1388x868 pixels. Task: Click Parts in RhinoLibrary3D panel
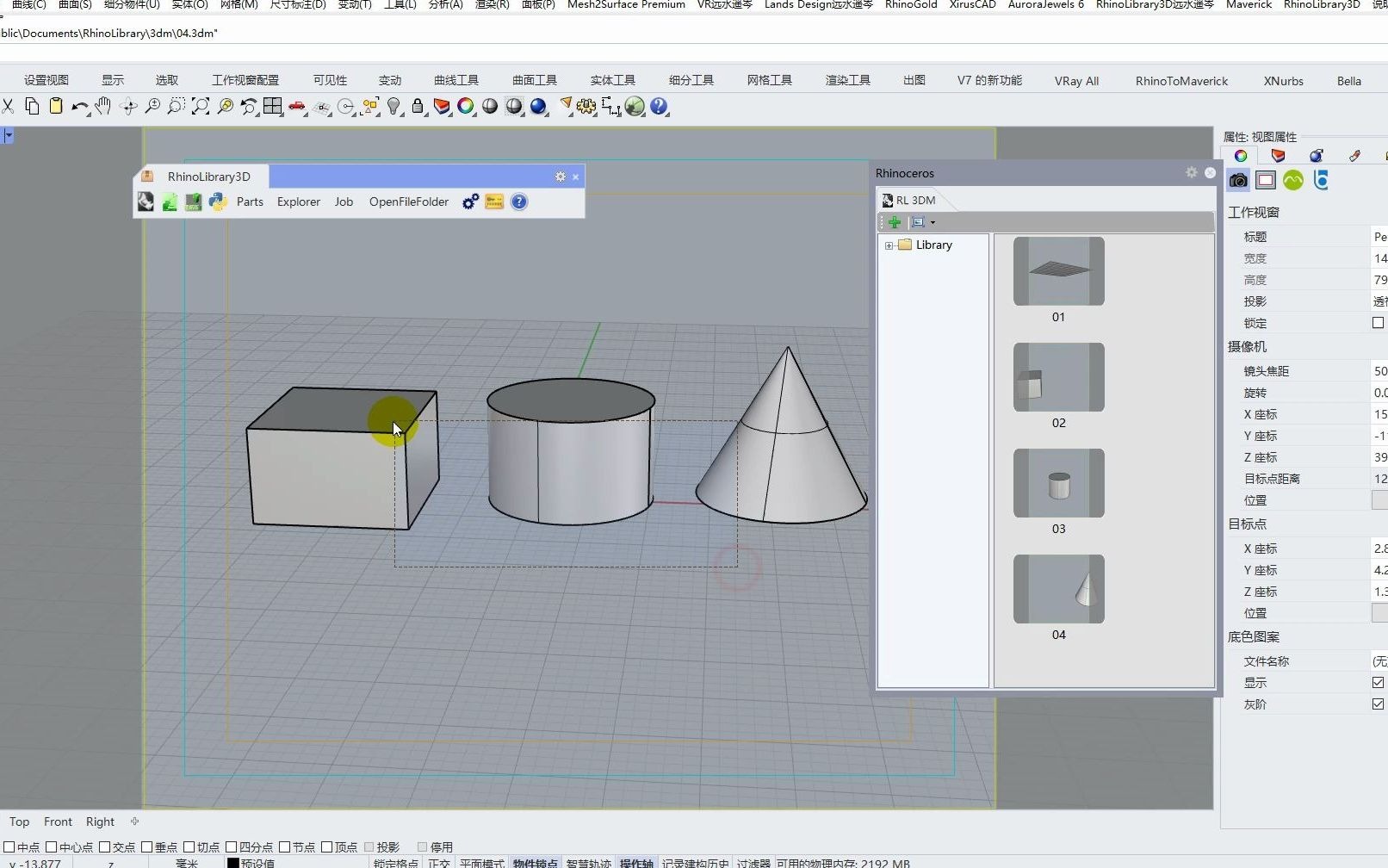click(250, 201)
